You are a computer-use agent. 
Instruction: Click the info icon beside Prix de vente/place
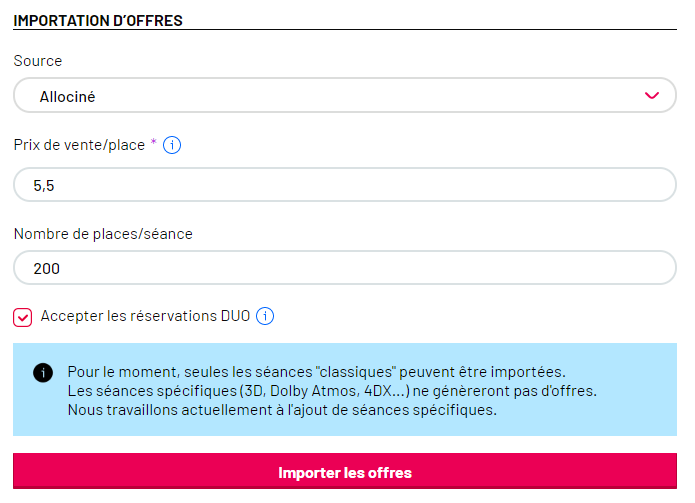tap(172, 145)
